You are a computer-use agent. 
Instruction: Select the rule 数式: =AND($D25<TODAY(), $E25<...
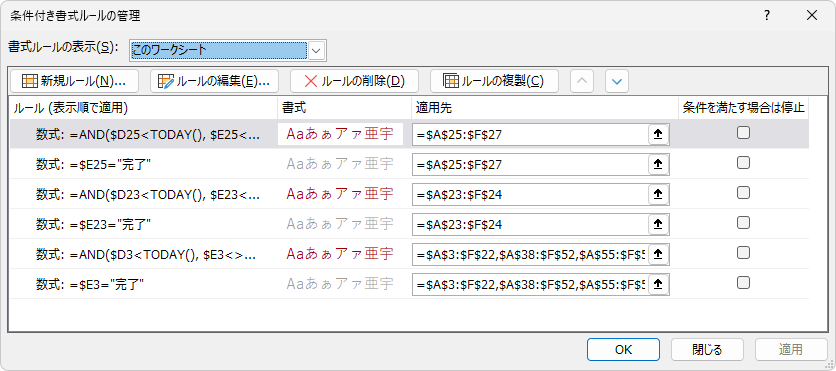tap(148, 135)
